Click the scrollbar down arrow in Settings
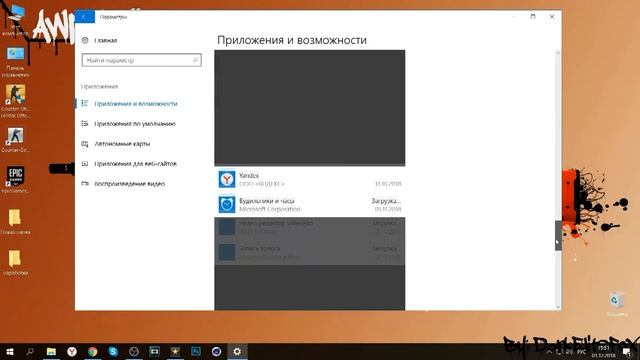Screen dimensions: 640x360 [558, 307]
